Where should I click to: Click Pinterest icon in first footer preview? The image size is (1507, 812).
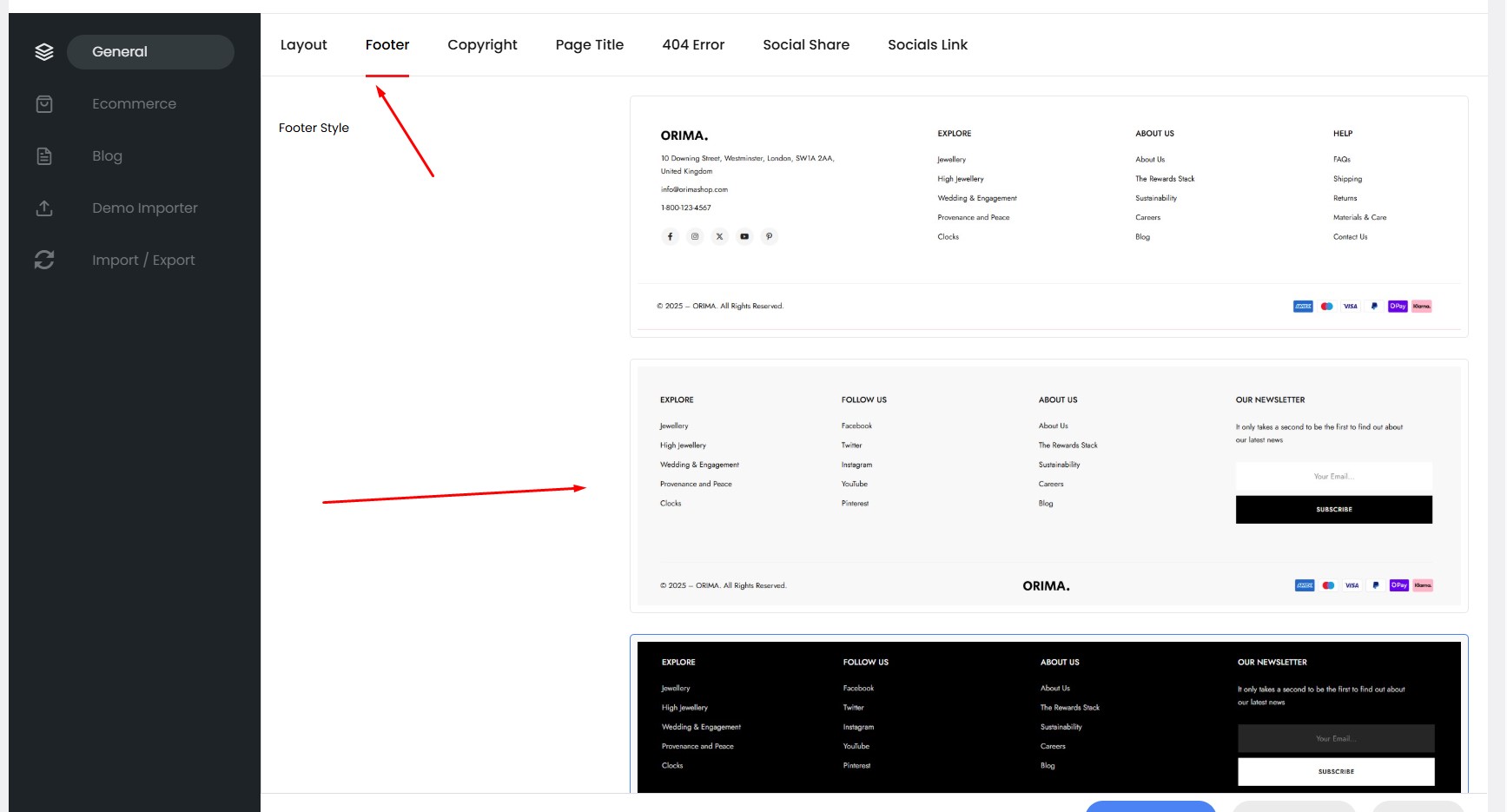click(x=769, y=236)
